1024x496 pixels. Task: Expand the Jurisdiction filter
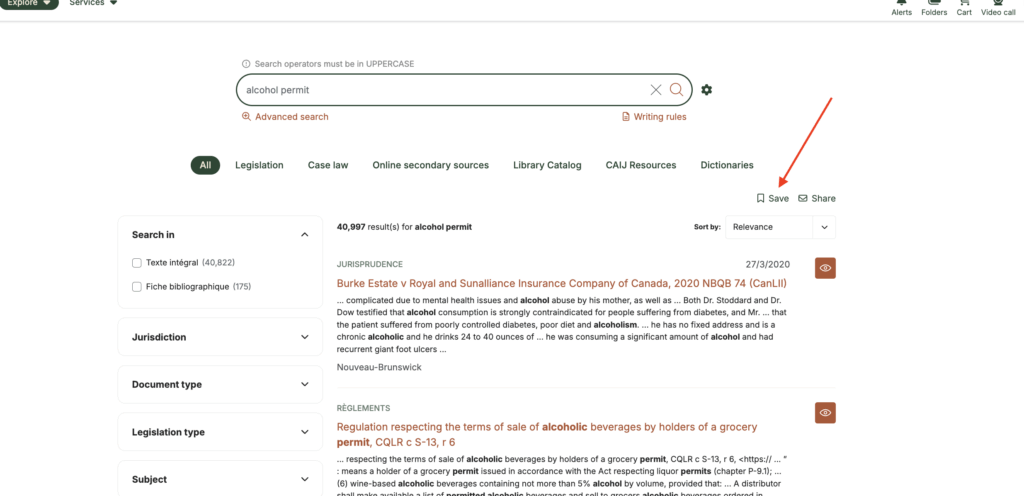[220, 337]
